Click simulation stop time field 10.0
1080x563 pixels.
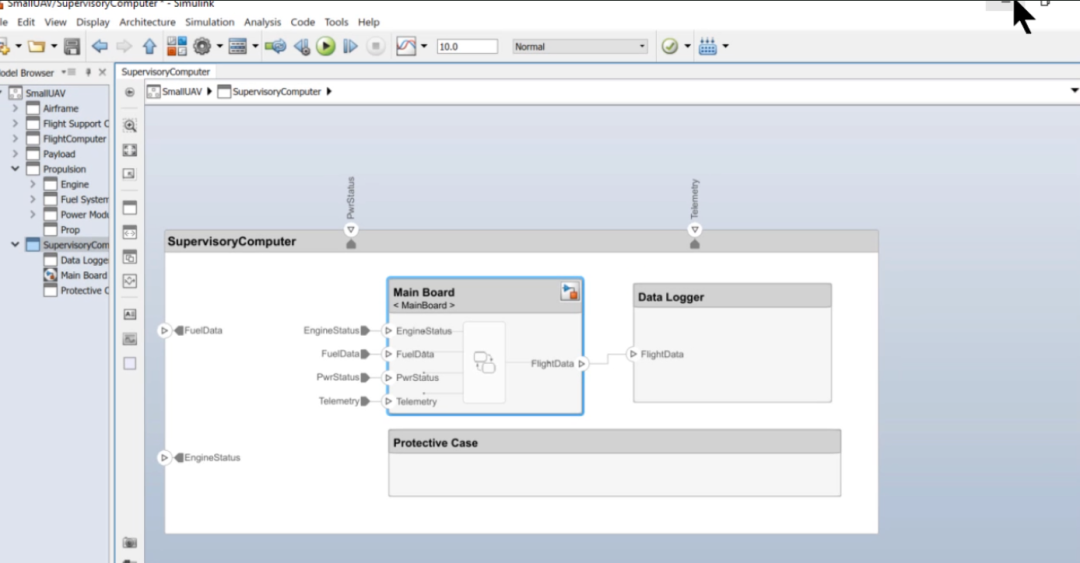(467, 46)
